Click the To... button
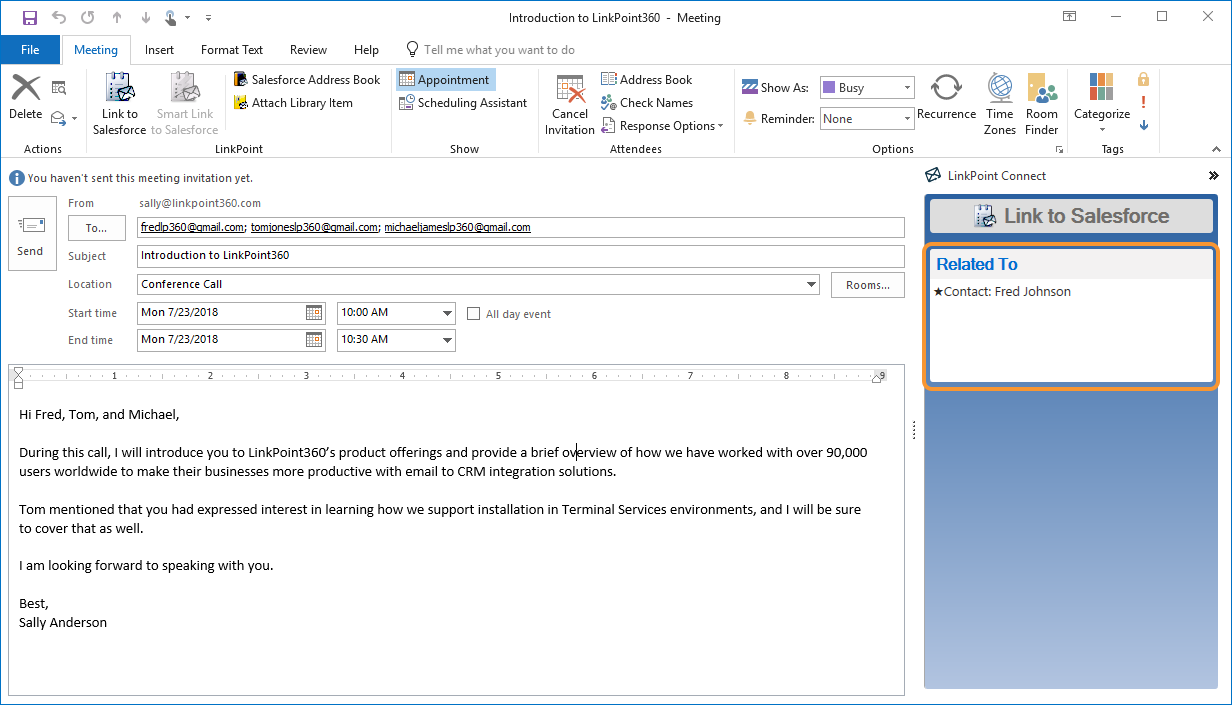Viewport: 1232px width, 705px height. (x=97, y=228)
